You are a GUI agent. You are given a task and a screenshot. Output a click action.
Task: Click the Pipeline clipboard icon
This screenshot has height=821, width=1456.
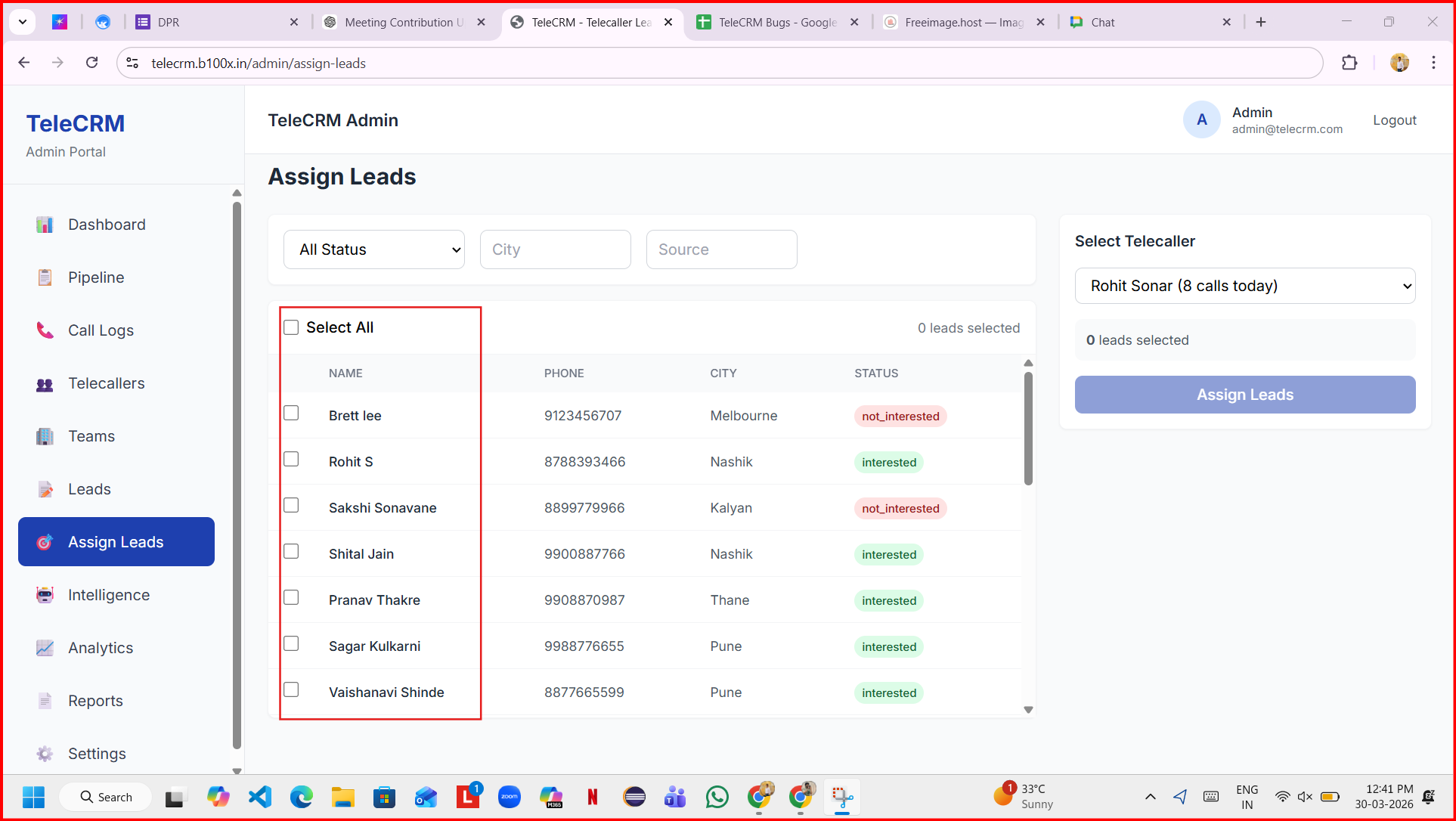coord(45,277)
